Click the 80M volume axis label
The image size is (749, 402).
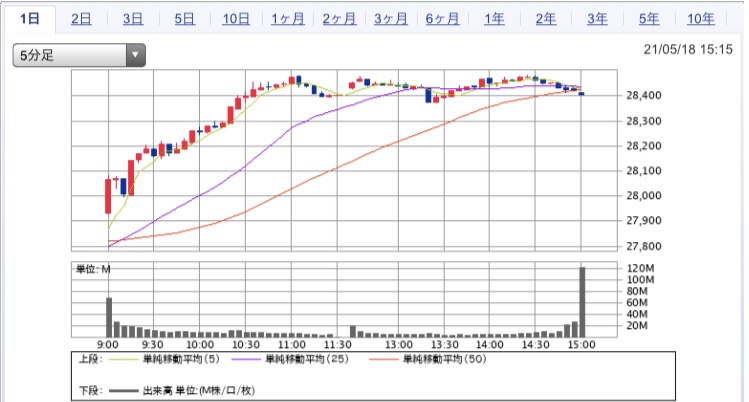(637, 291)
